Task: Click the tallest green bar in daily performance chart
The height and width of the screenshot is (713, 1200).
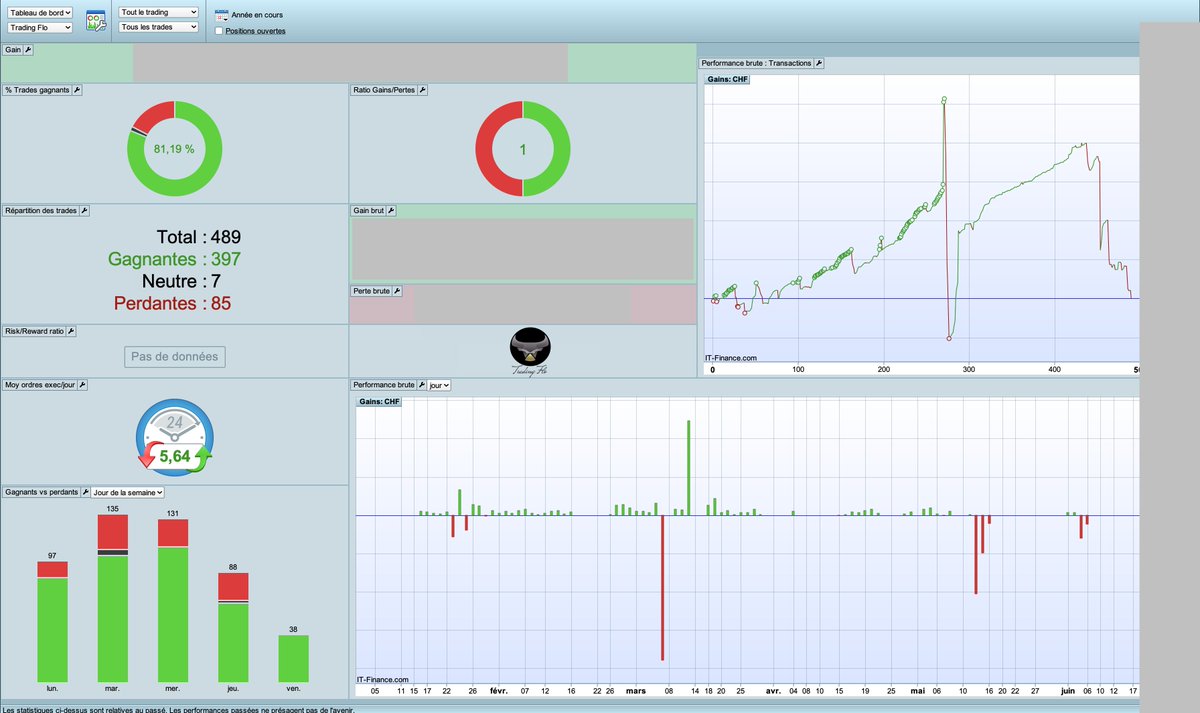Action: (689, 468)
